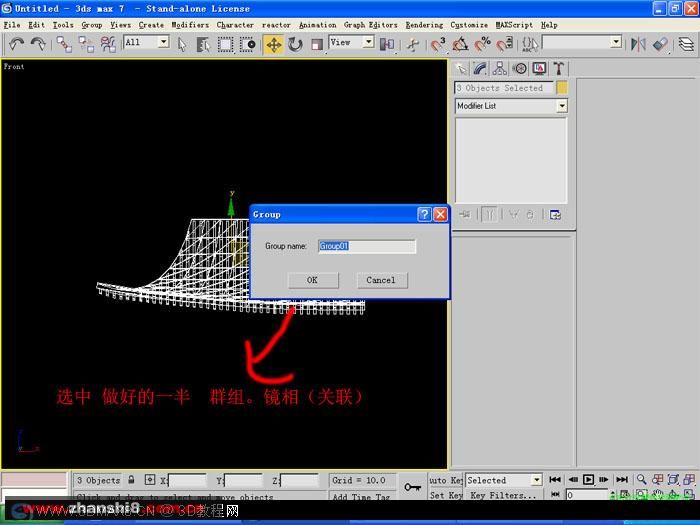Toggle the 3D snap button

(438, 44)
